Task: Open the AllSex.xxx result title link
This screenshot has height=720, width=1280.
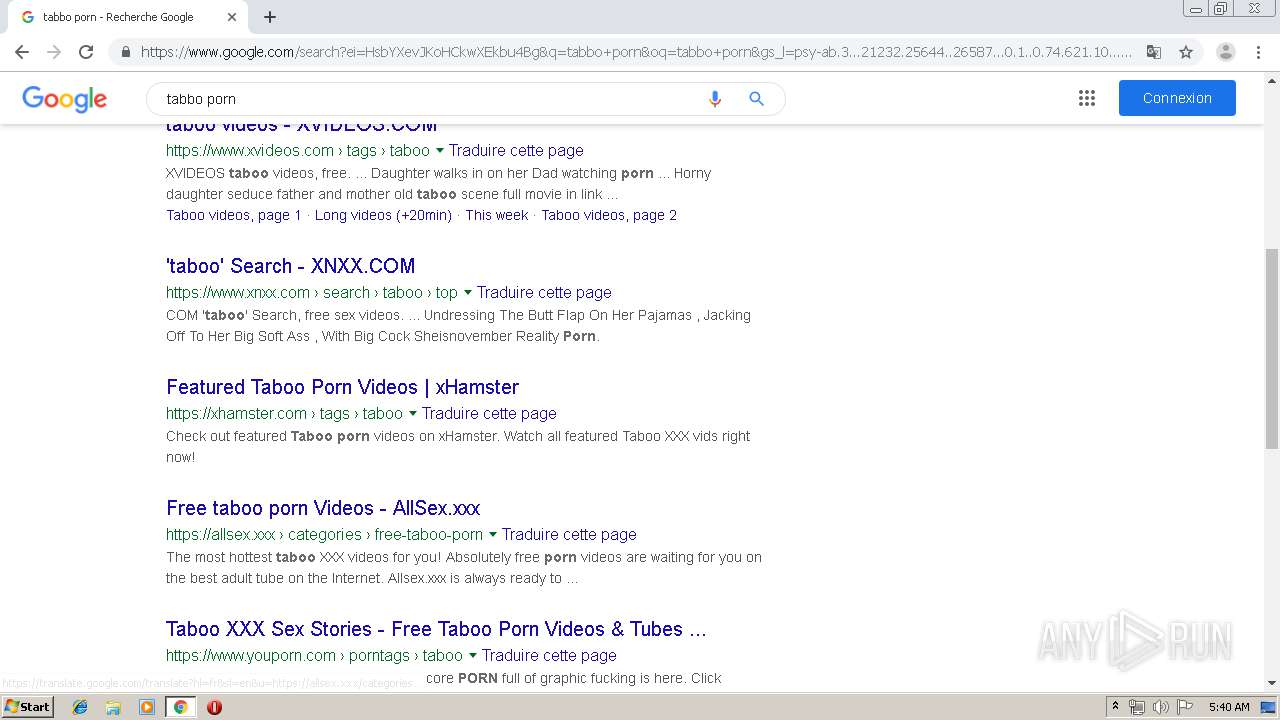Action: click(323, 508)
